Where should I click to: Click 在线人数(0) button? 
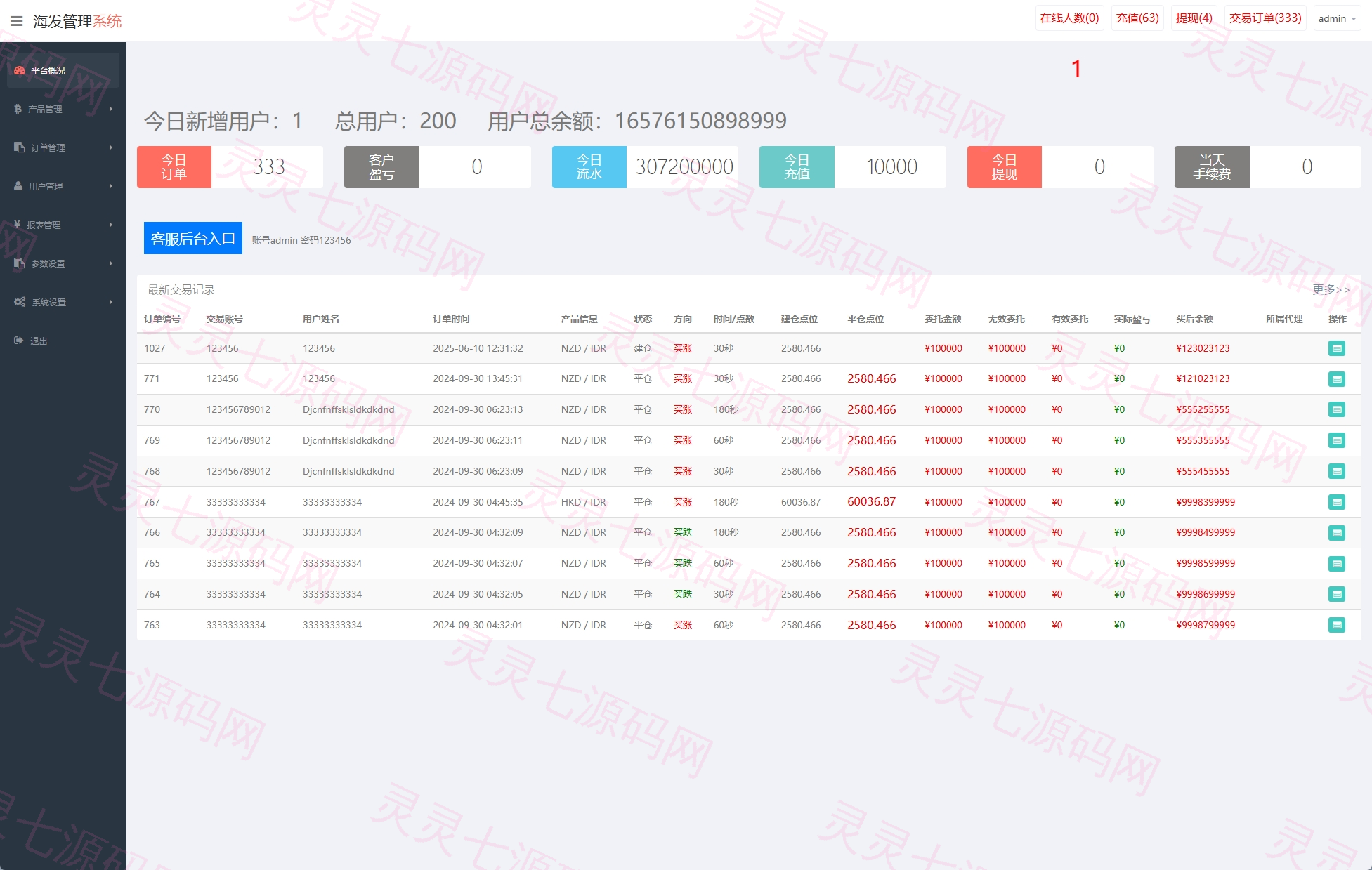1070,18
